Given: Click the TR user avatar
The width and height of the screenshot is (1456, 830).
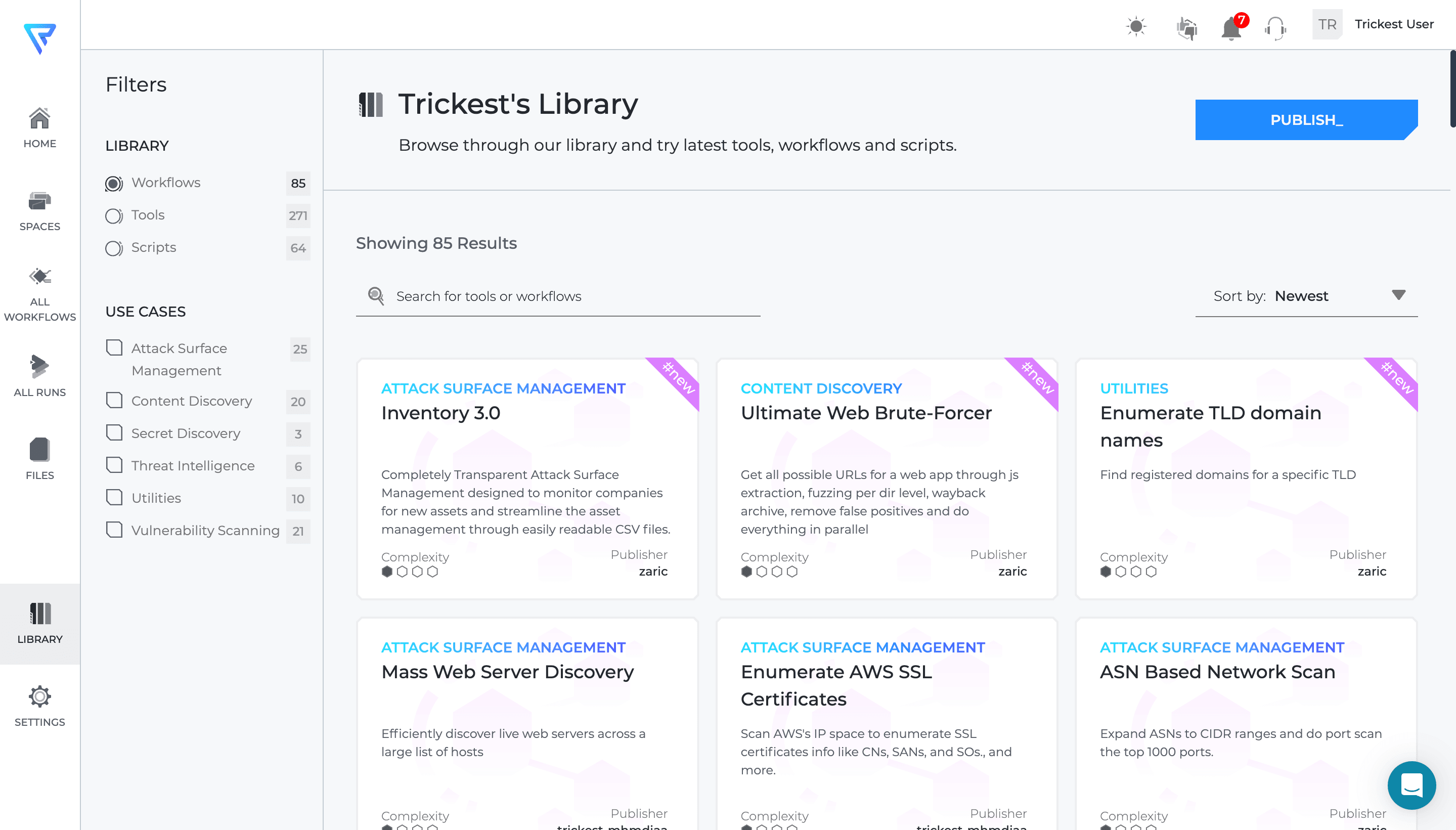Looking at the screenshot, I should (1327, 24).
